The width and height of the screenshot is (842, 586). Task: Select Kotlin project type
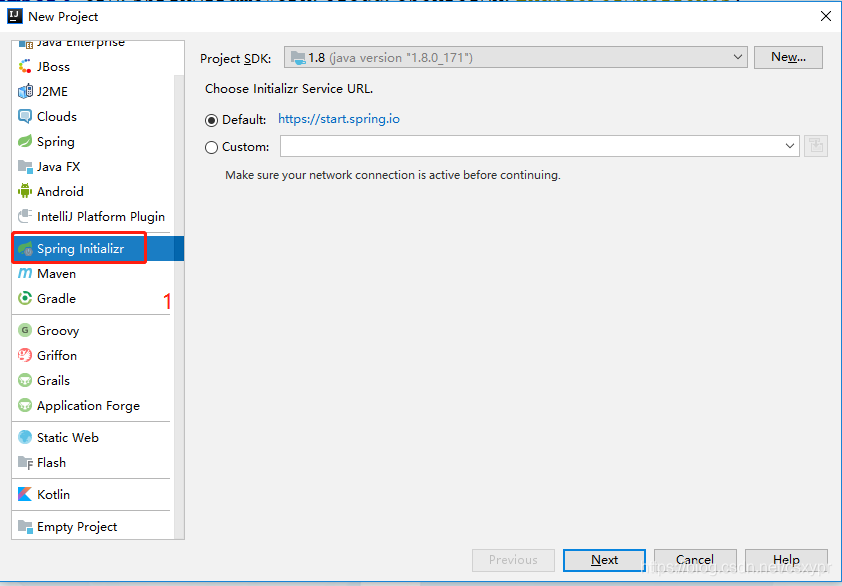[x=93, y=494]
